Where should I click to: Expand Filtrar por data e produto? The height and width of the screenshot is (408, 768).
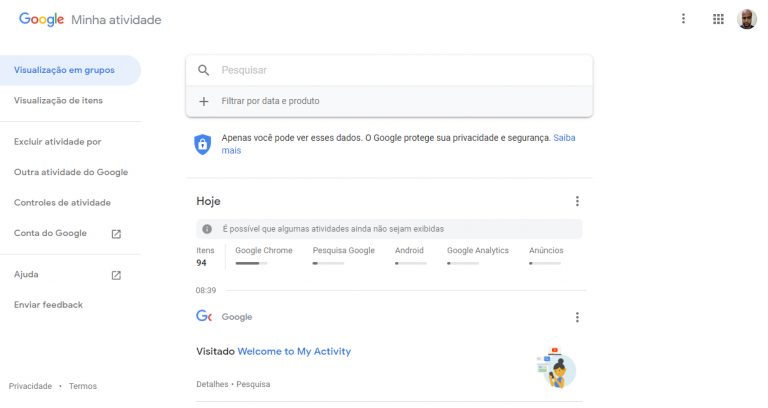[271, 101]
